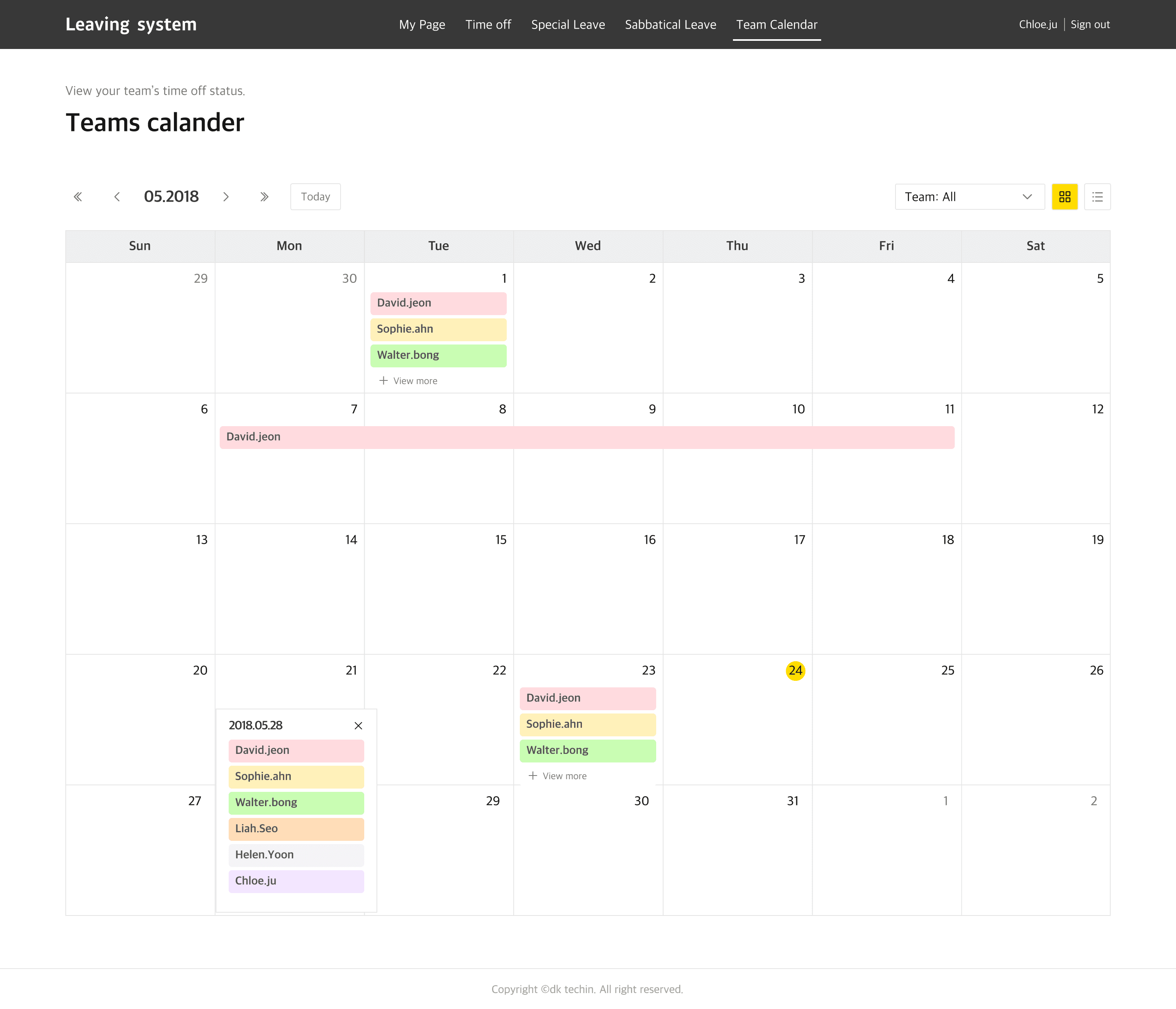This screenshot has width=1176, height=1009.
Task: Click Liah.Seo orange entry in popup
Action: coord(296,829)
